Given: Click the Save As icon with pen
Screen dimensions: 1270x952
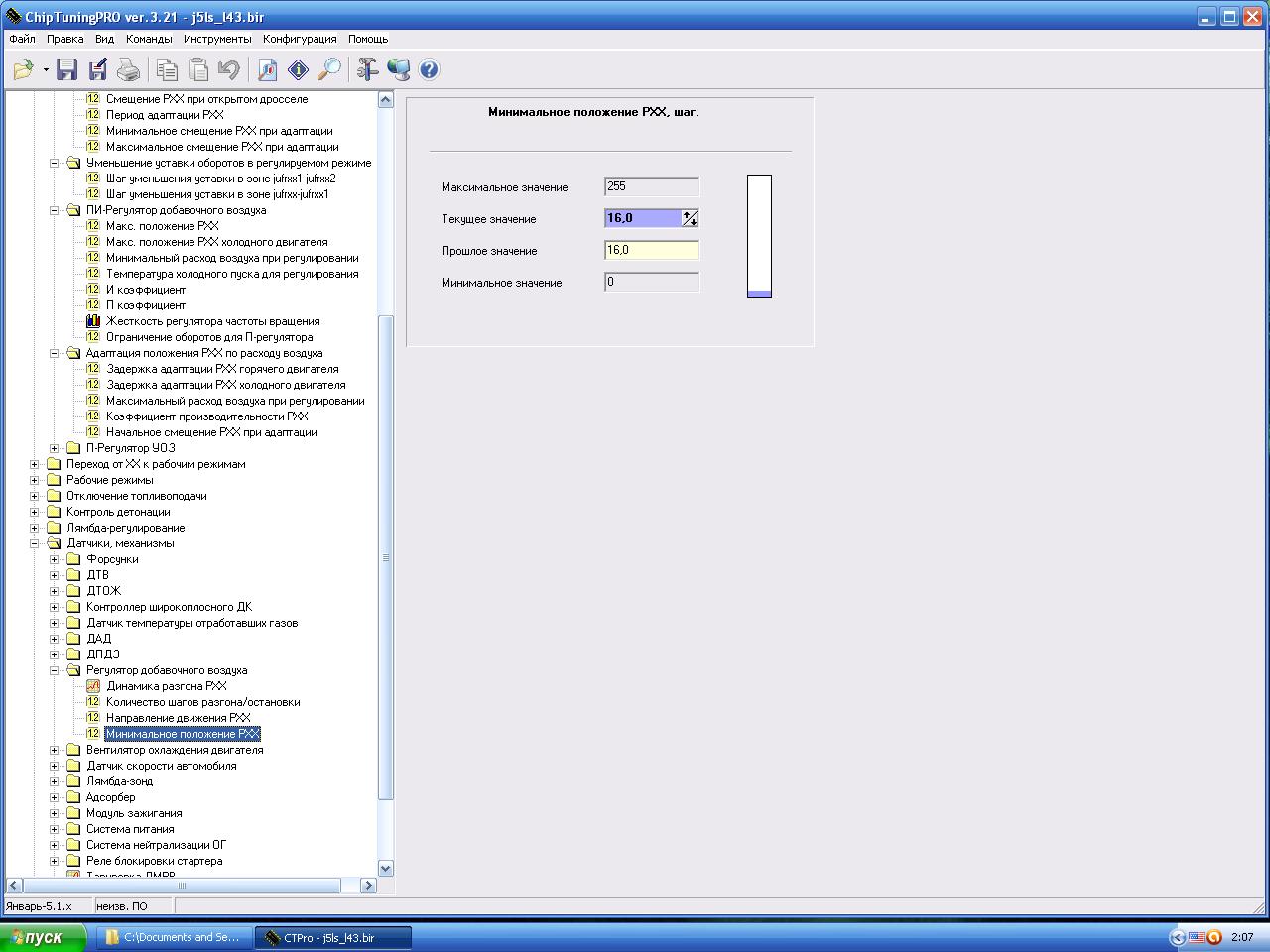Looking at the screenshot, I should tap(97, 69).
